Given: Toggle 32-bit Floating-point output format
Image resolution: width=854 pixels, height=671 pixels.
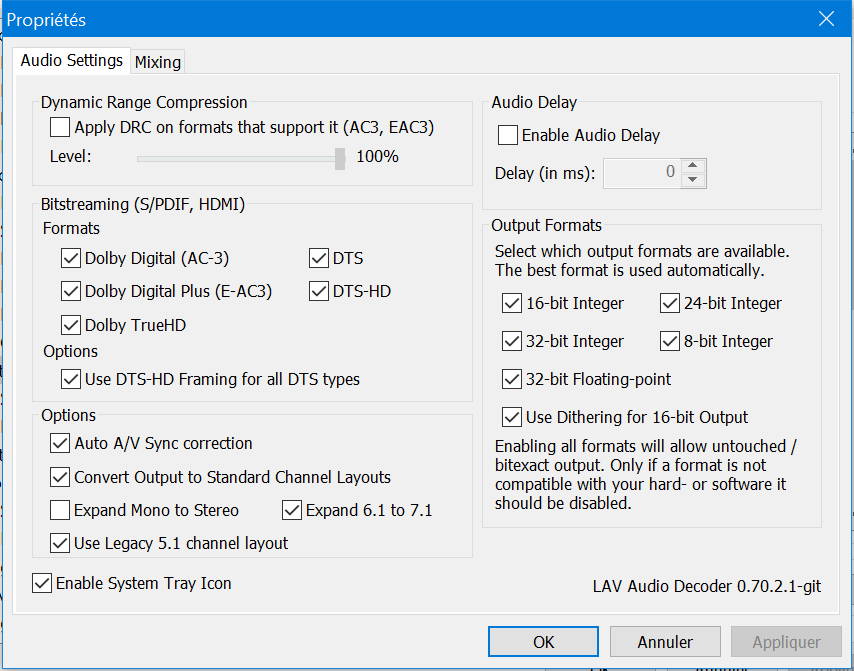Looking at the screenshot, I should tap(511, 379).
